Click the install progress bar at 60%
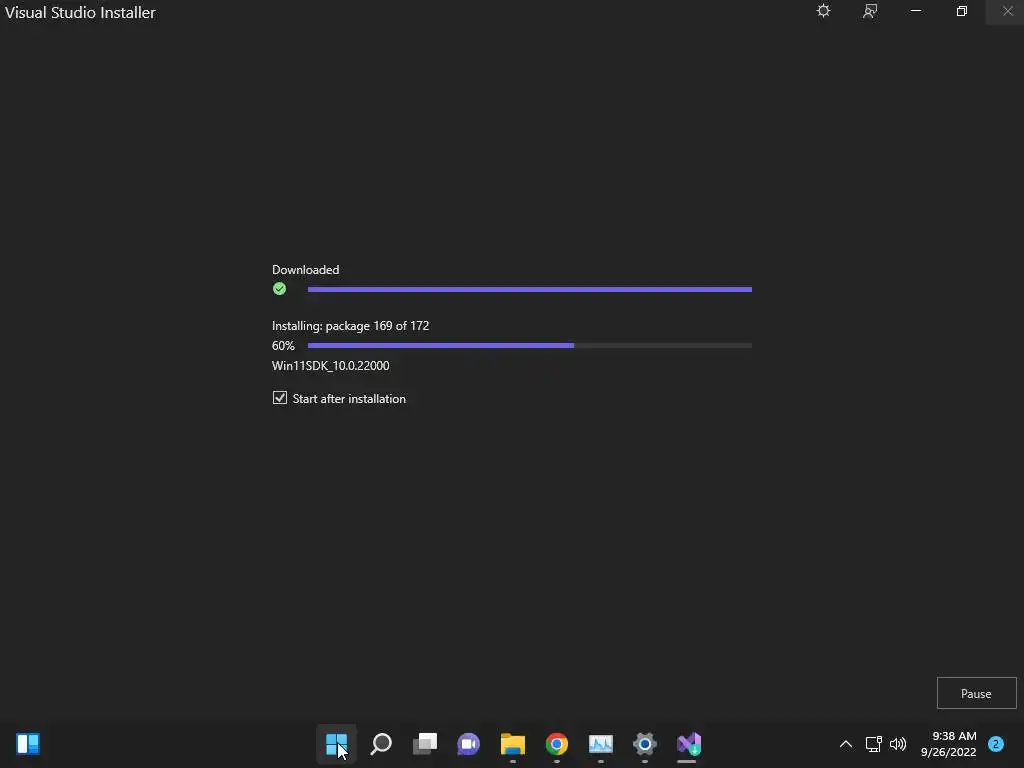This screenshot has width=1024, height=768. pyautogui.click(x=530, y=345)
